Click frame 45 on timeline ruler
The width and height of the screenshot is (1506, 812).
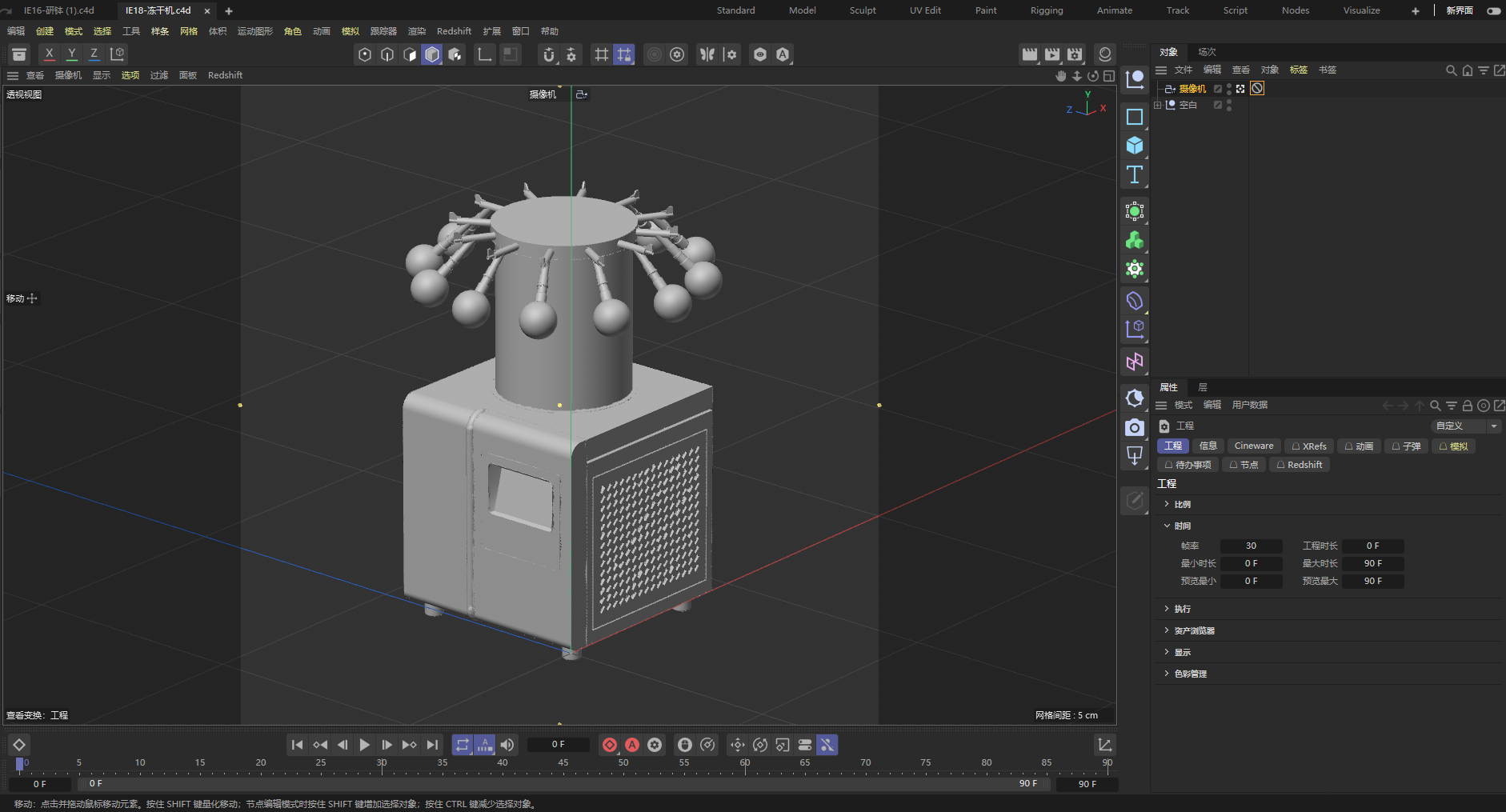563,763
